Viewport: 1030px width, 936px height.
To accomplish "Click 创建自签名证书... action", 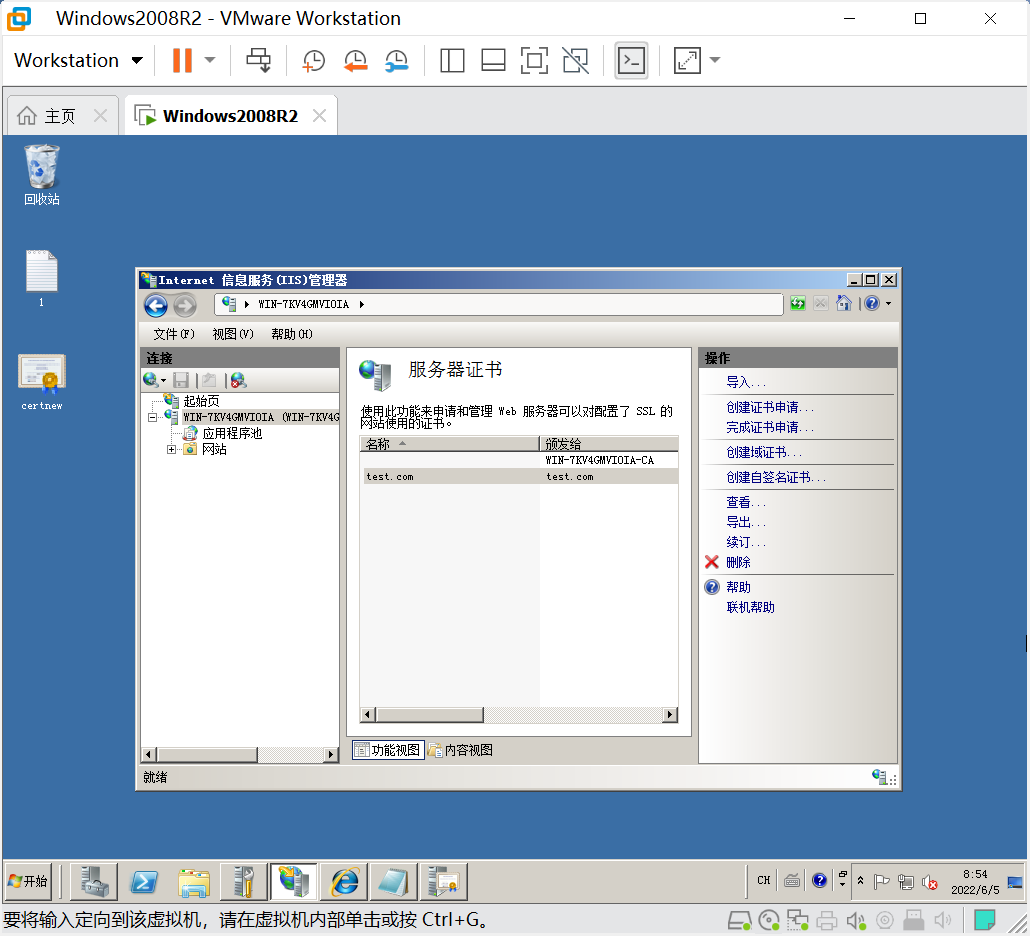I will [776, 478].
